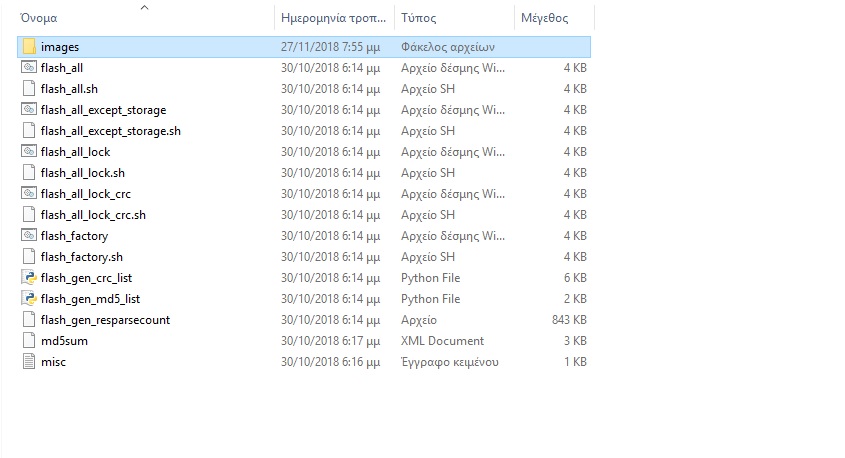
Task: Select the md5sum XML document icon
Action: (x=29, y=341)
